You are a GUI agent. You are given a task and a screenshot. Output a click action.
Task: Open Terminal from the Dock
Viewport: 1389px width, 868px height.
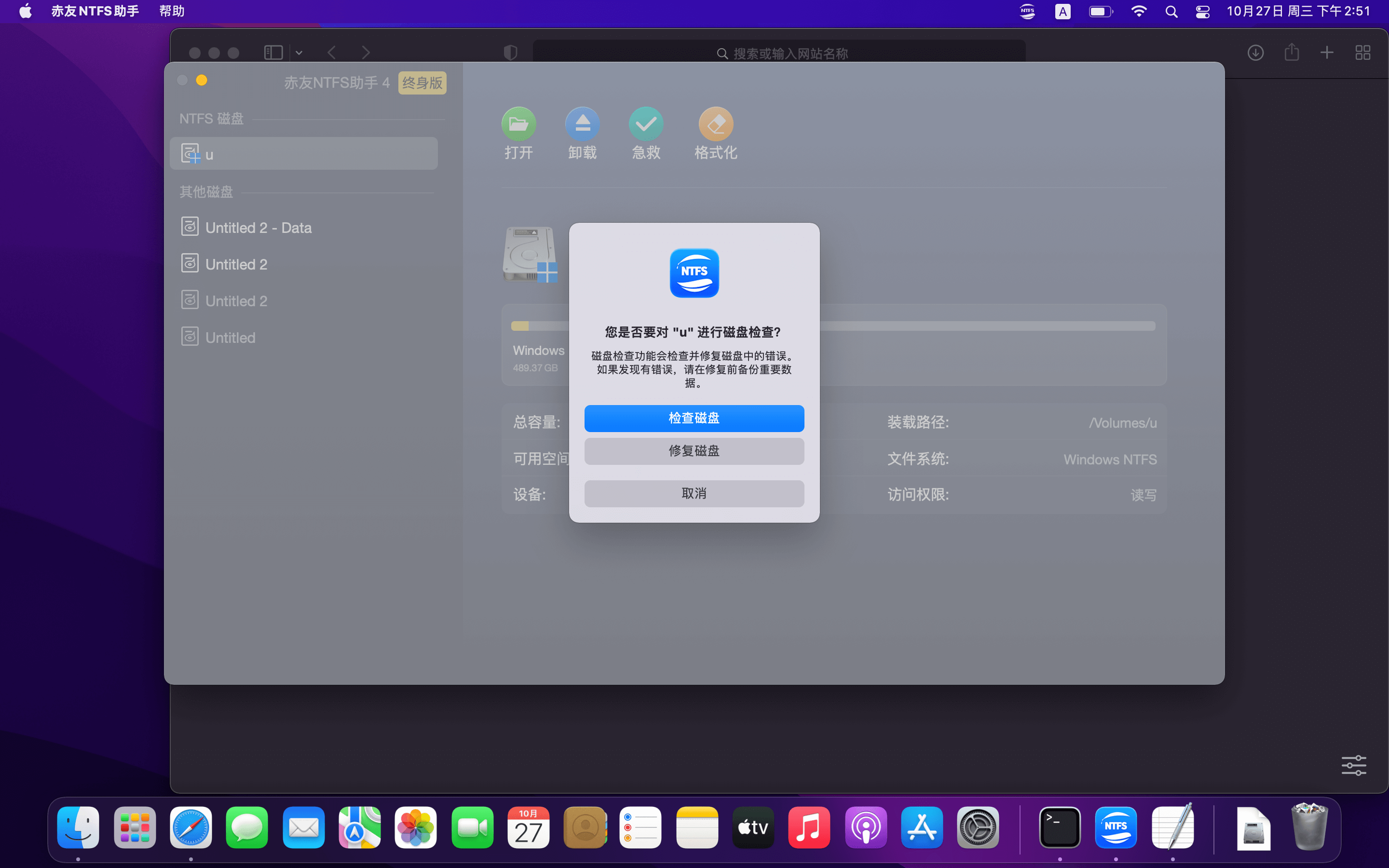(1060, 827)
